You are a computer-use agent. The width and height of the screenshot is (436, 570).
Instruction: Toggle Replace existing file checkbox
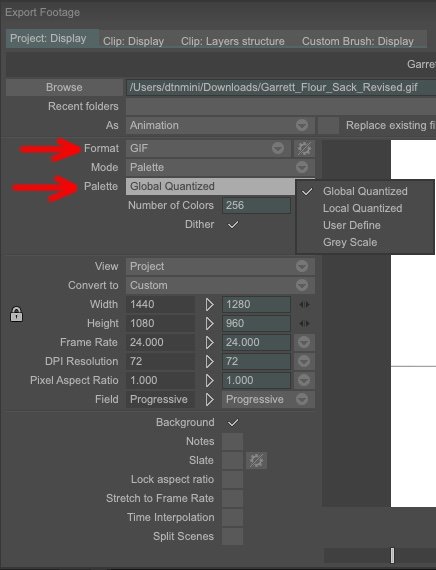point(328,125)
